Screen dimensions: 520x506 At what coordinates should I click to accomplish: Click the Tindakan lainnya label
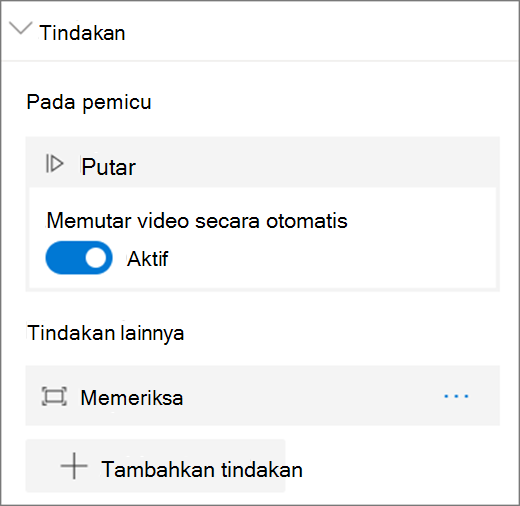(x=106, y=333)
